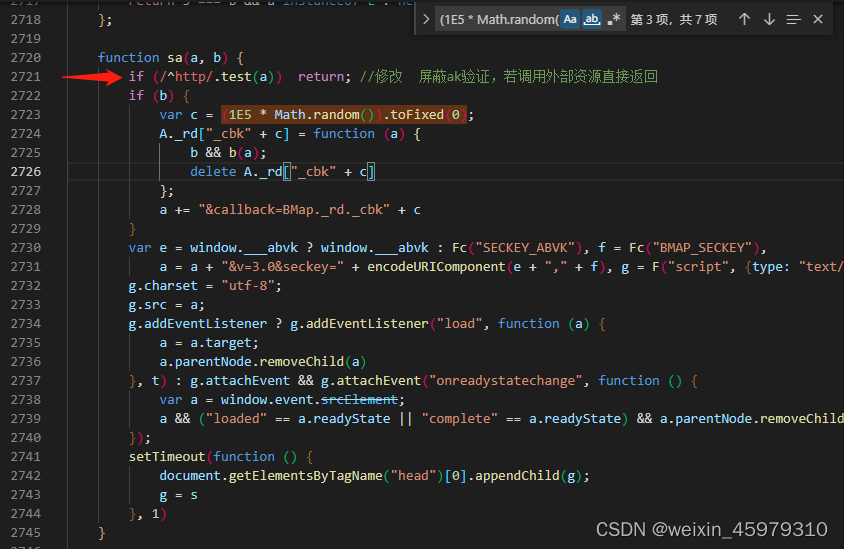Click deprecated 'srcElement' on line 2738
Image resolution: width=844 pixels, height=549 pixels.
(x=359, y=400)
